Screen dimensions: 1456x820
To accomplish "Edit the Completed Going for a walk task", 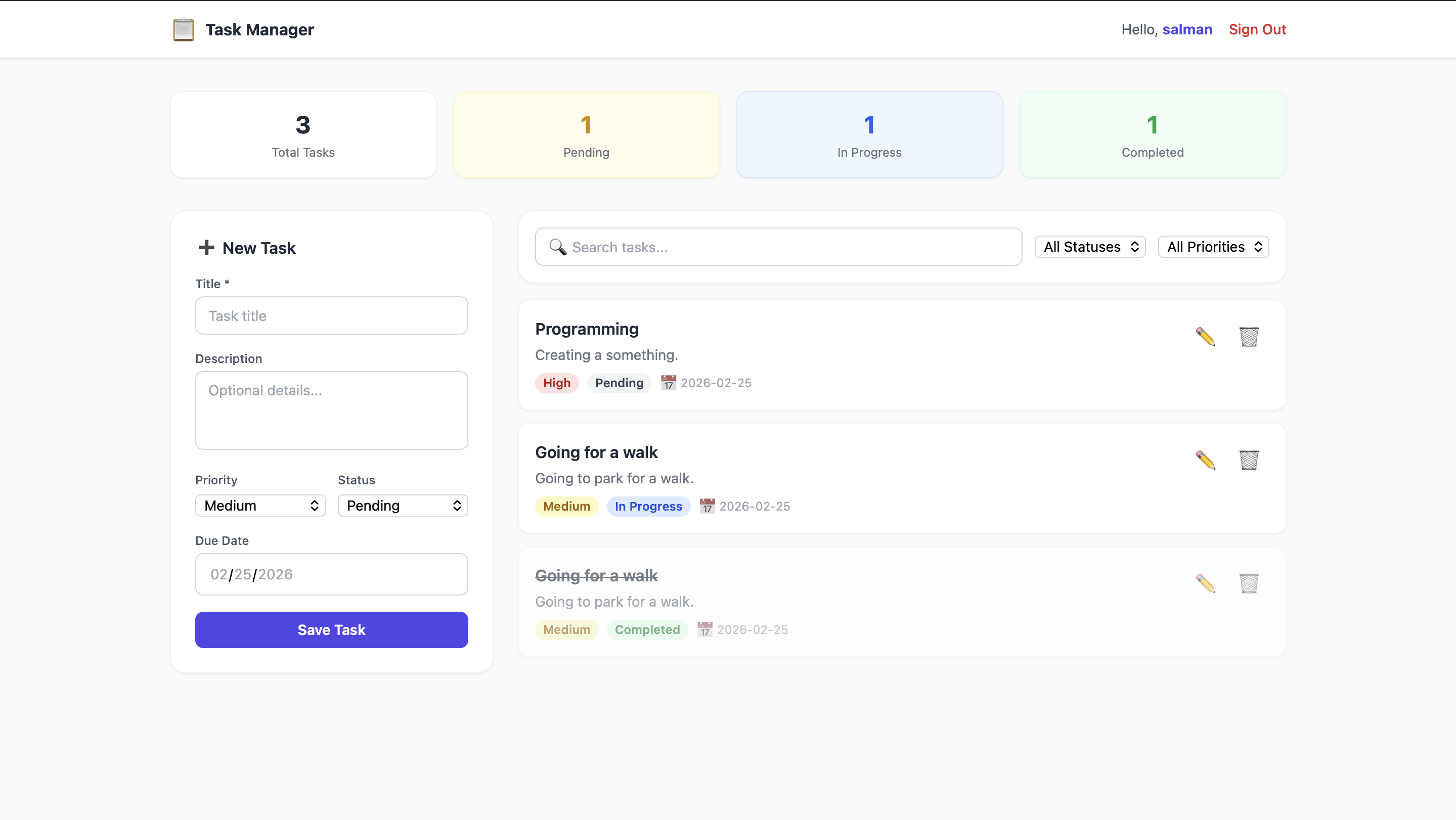I will pos(1205,583).
